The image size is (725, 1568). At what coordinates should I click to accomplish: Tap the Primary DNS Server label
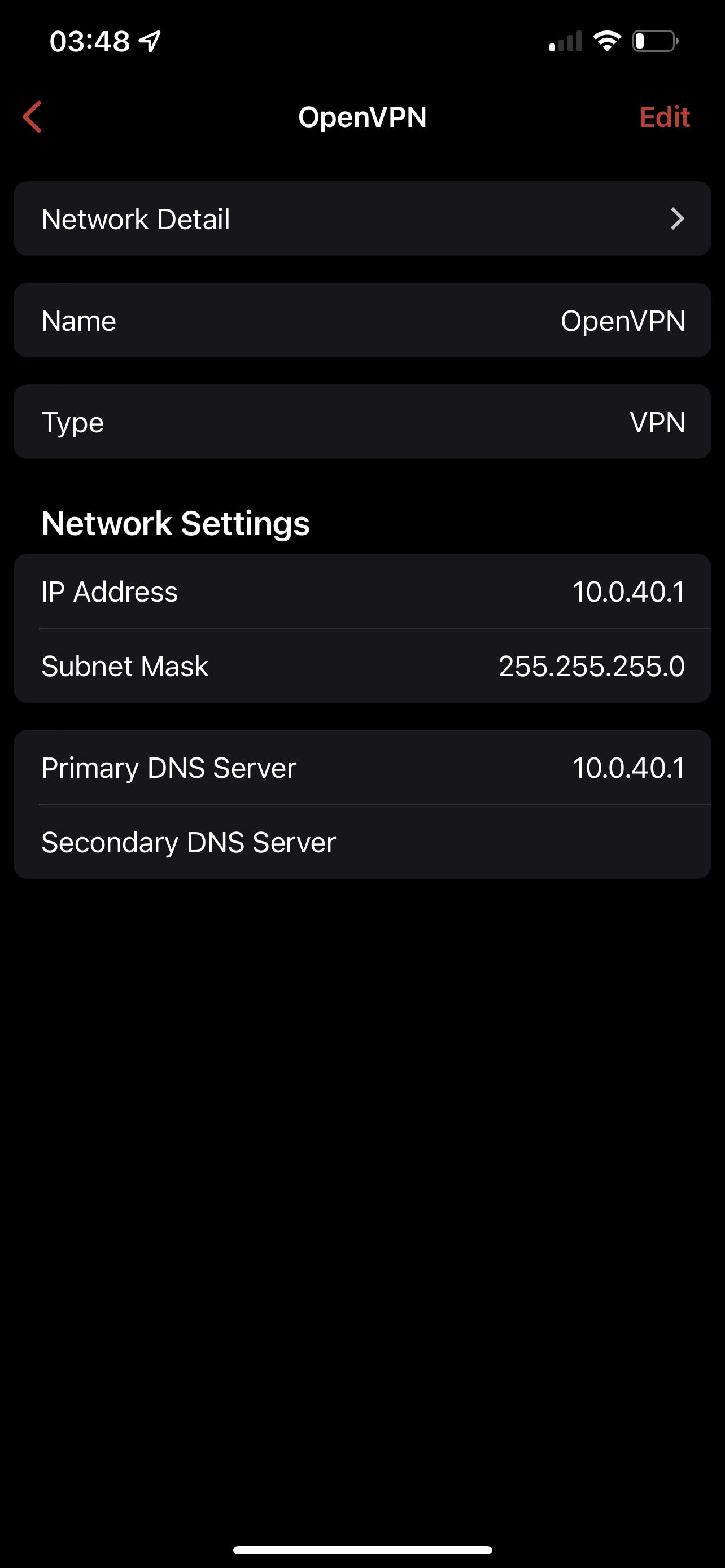pos(169,768)
